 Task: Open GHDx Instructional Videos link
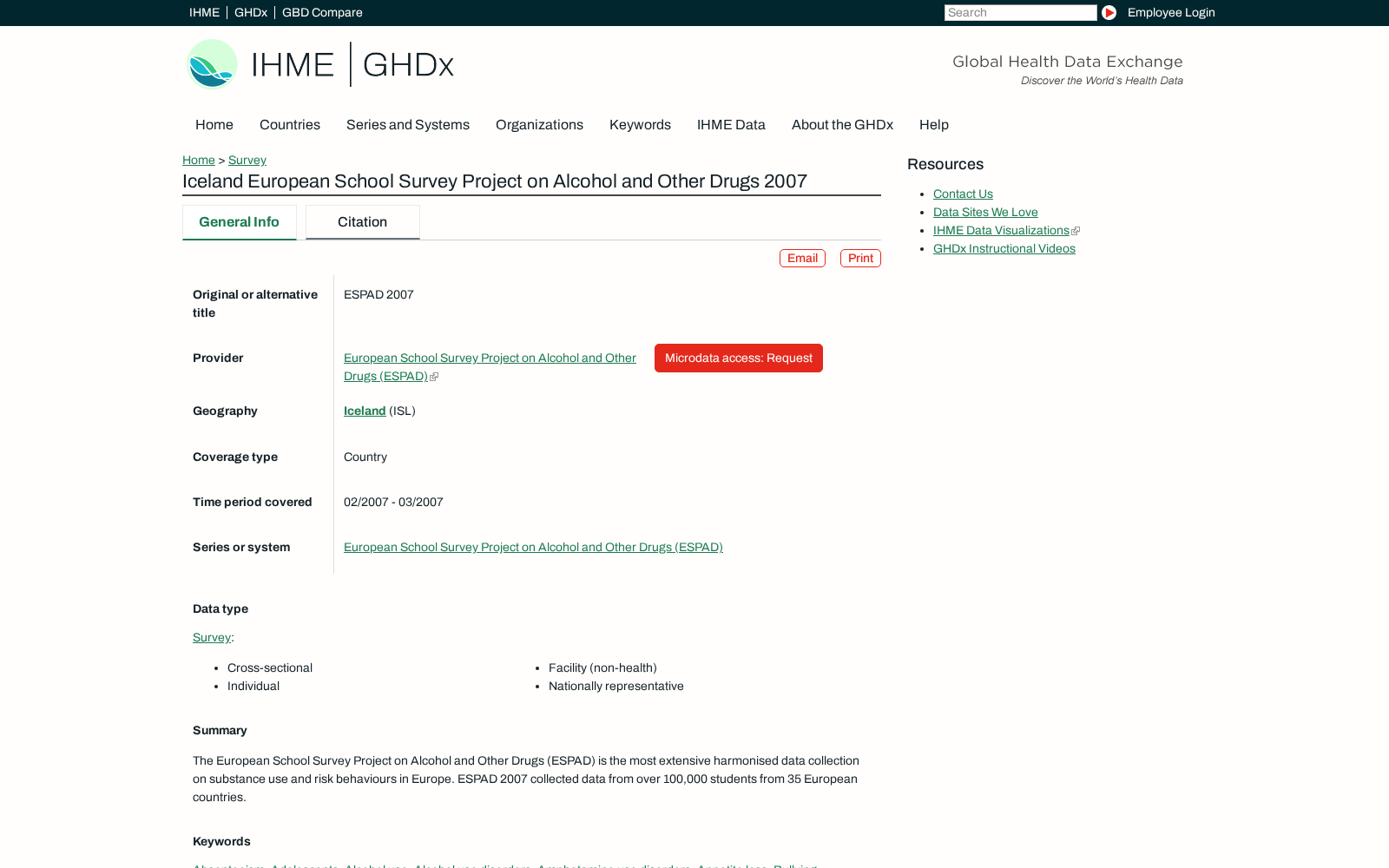coord(1004,249)
